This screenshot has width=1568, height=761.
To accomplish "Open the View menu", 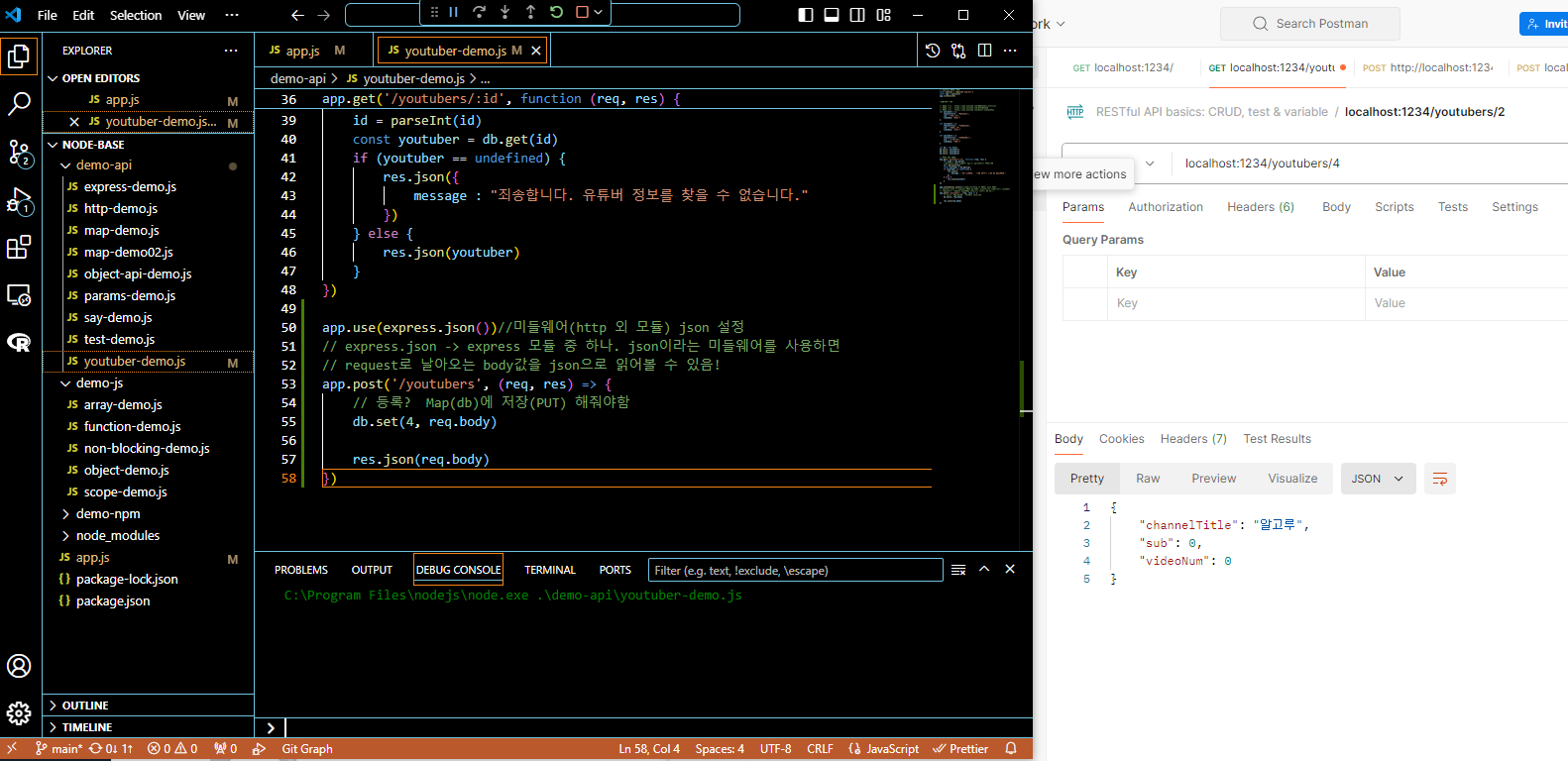I will (x=191, y=15).
